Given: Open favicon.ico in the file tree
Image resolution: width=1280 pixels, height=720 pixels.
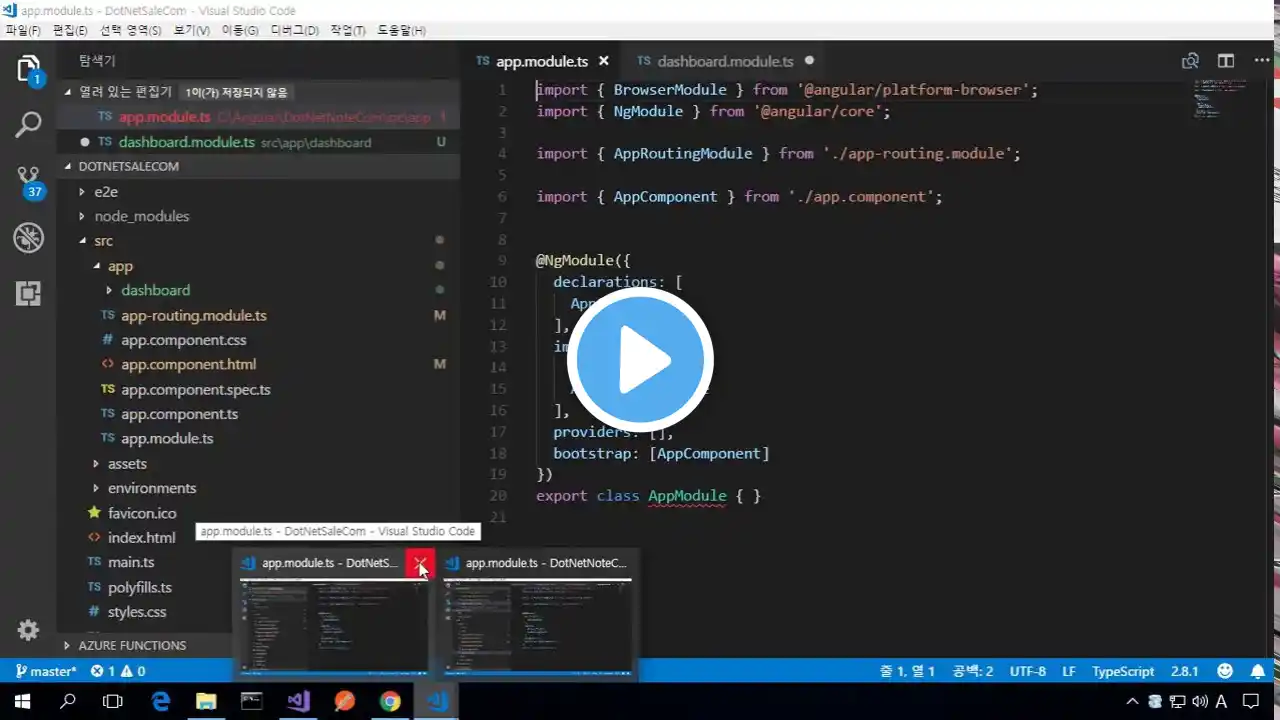Looking at the screenshot, I should pos(141,513).
